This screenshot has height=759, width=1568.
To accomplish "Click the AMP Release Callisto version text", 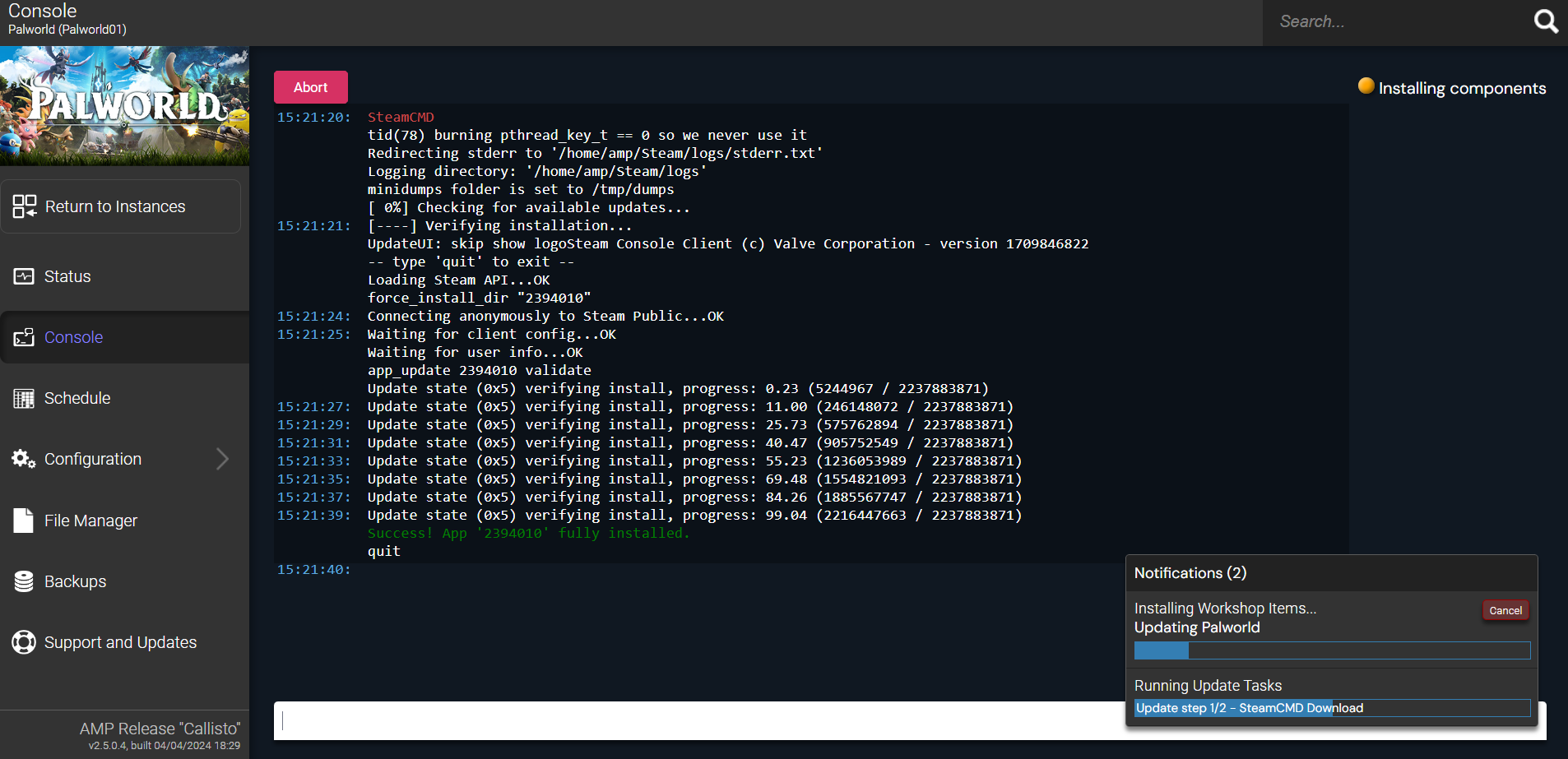I will [x=160, y=729].
